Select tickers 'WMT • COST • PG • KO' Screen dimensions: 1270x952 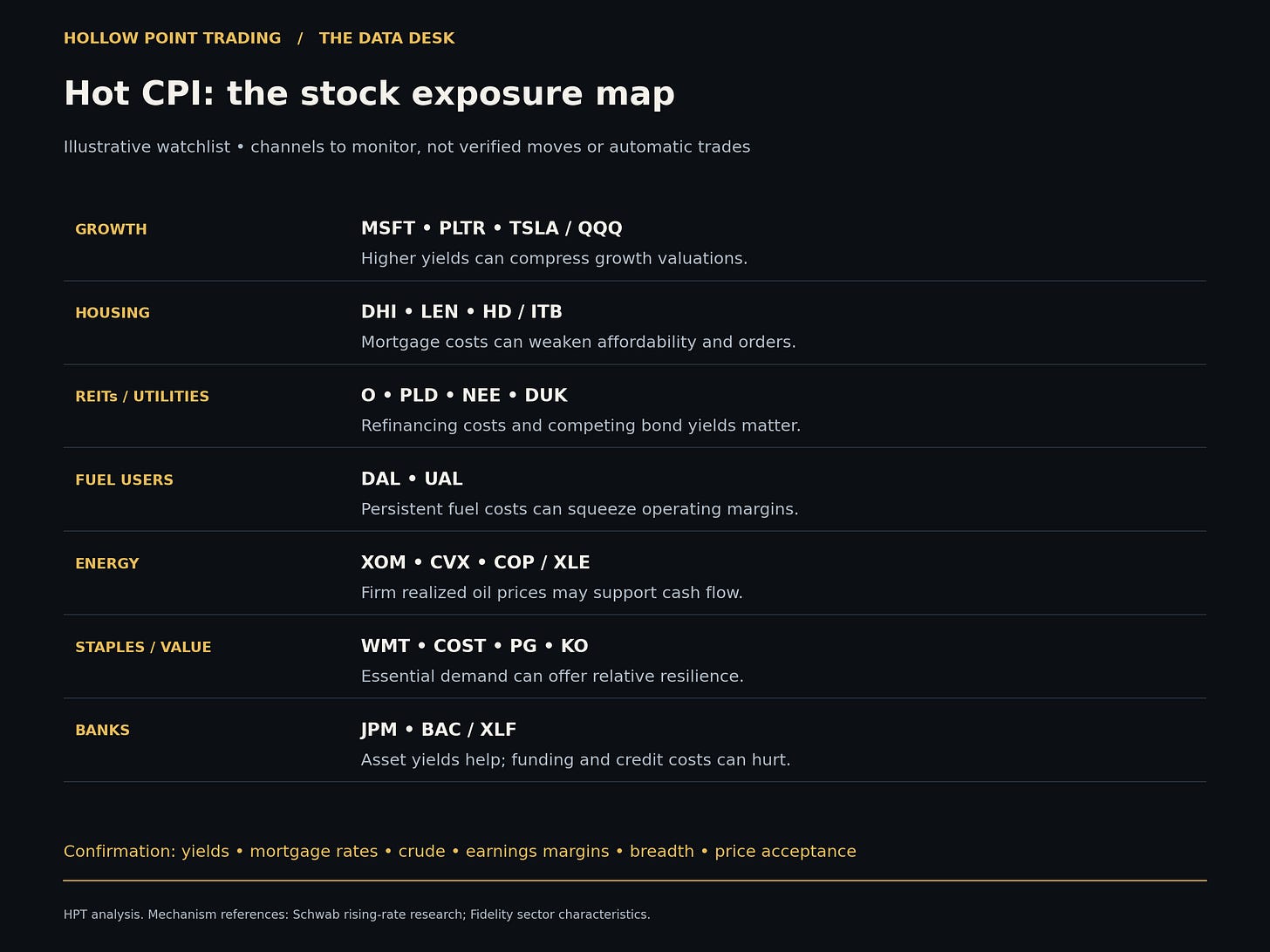475,646
